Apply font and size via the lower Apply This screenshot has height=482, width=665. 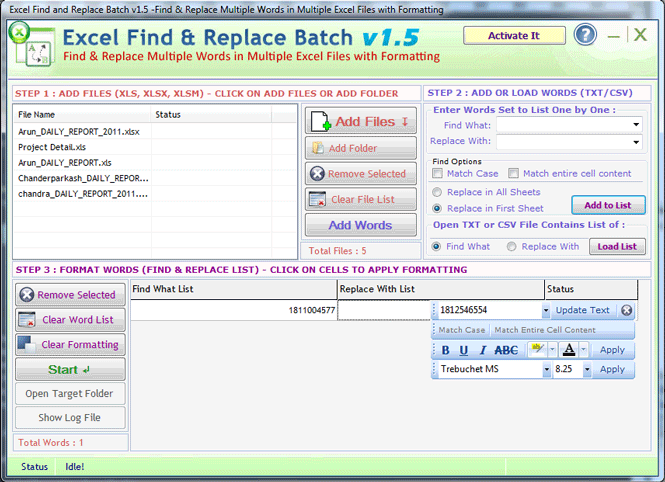(x=612, y=369)
